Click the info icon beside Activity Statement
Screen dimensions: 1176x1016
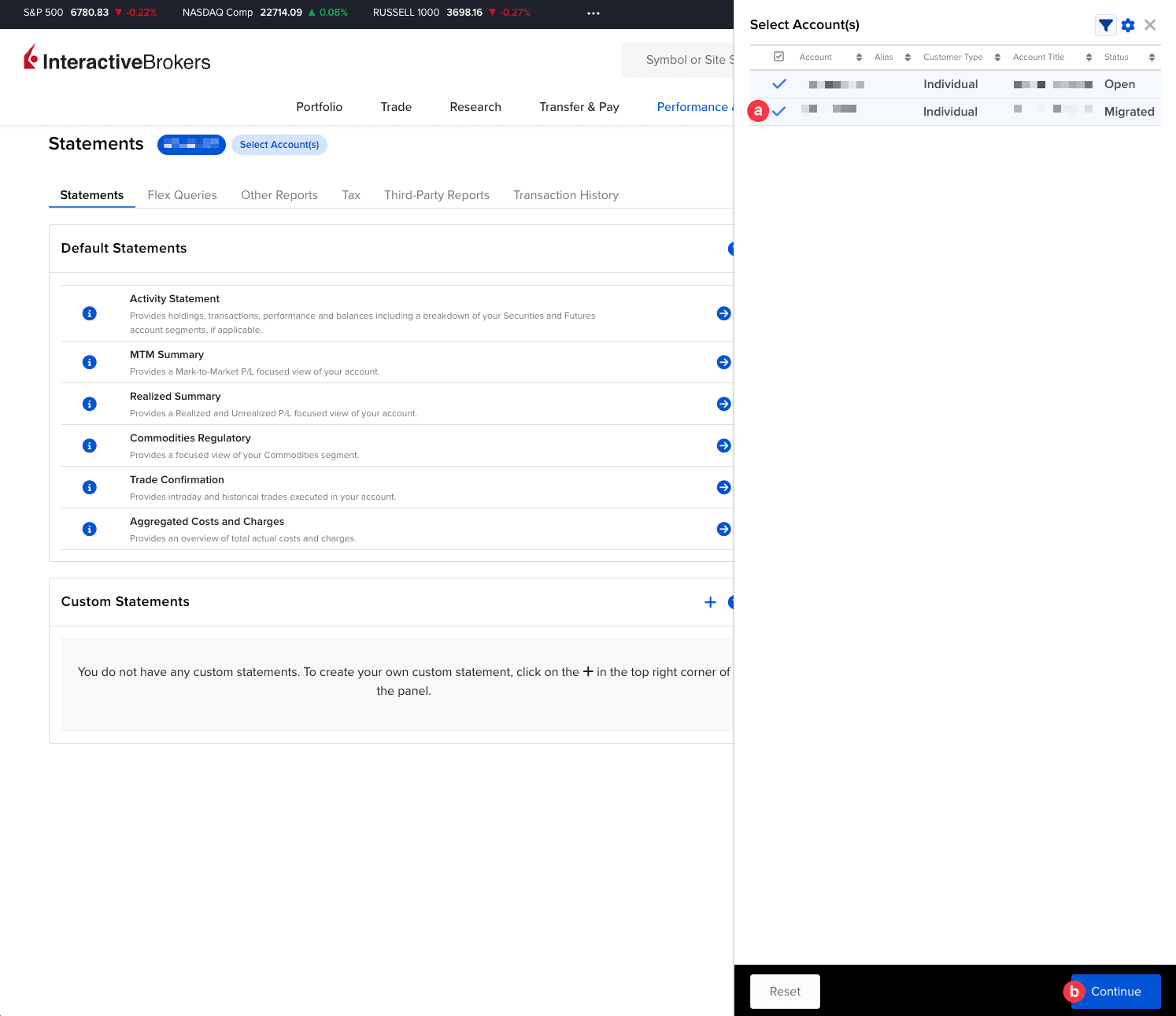coord(89,312)
